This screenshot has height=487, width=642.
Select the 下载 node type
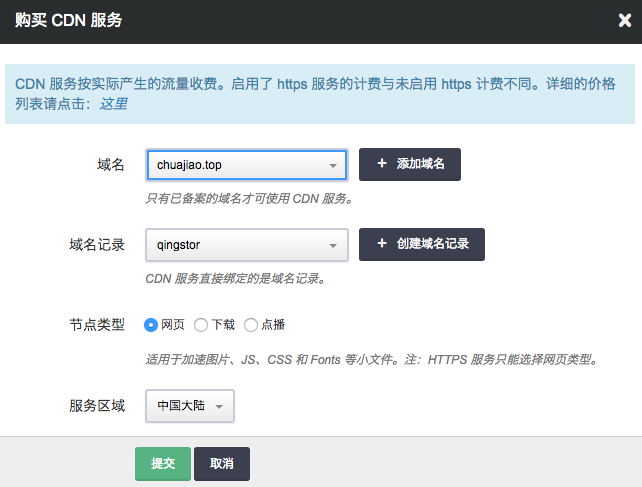click(x=201, y=325)
